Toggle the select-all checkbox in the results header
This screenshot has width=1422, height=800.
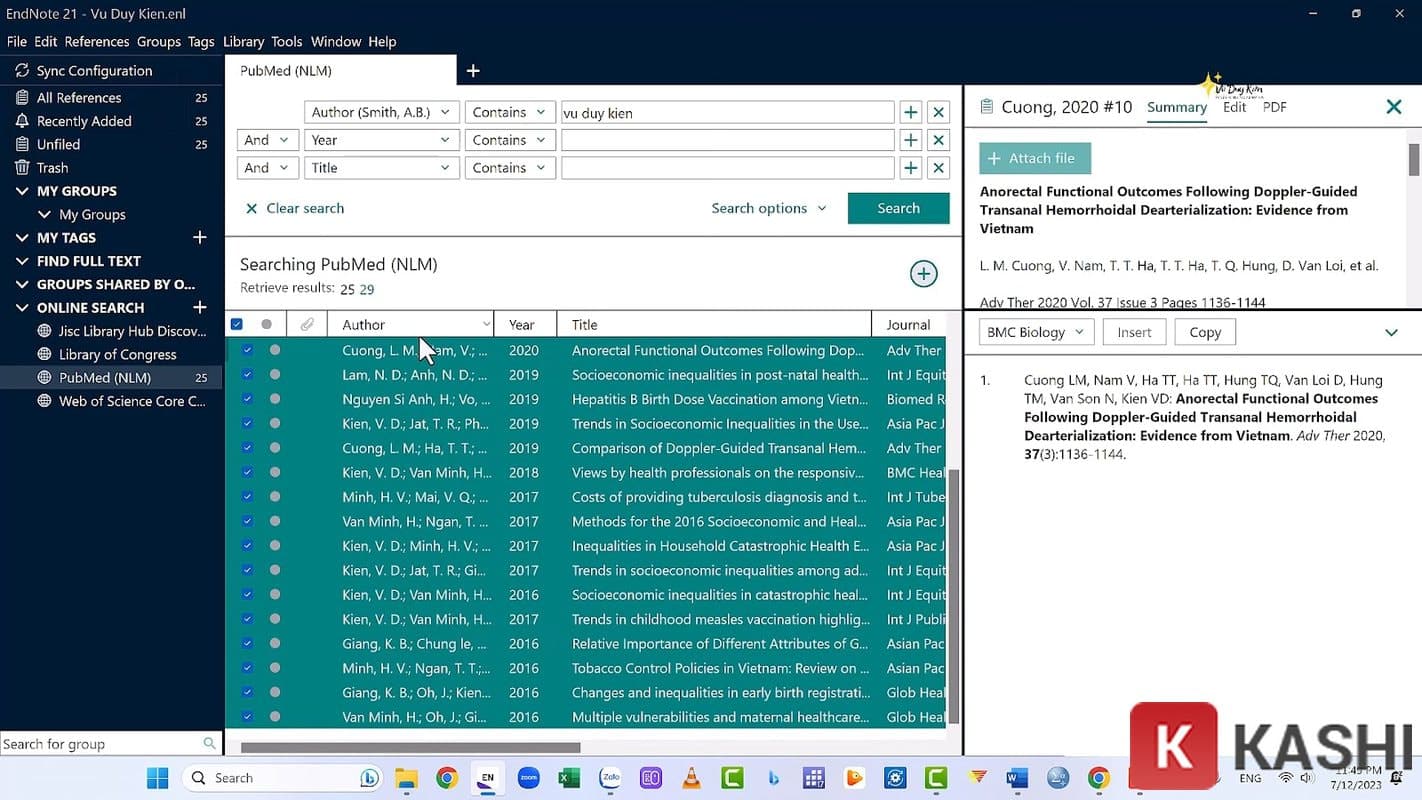click(237, 323)
